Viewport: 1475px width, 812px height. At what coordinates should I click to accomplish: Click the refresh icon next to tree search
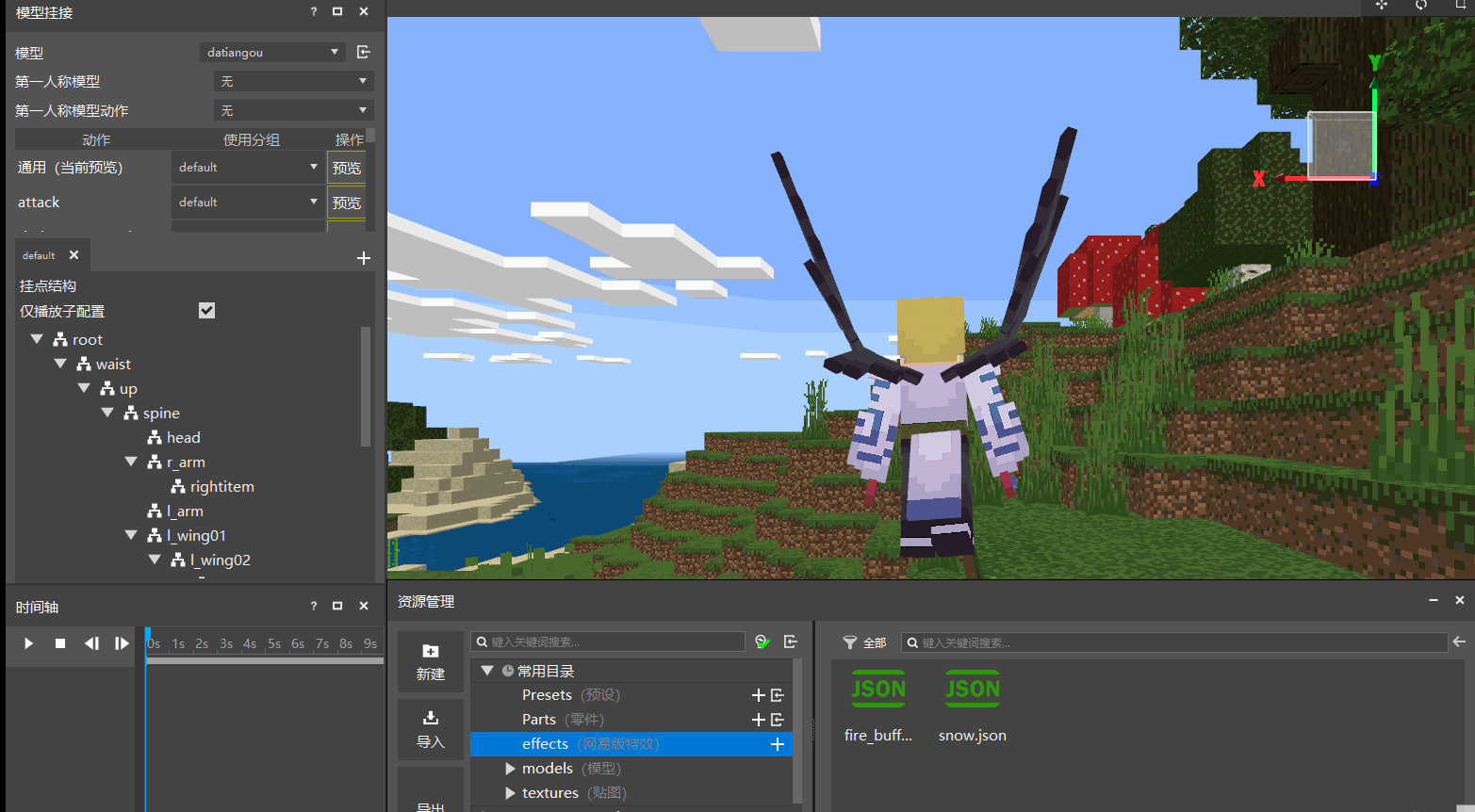tap(762, 642)
